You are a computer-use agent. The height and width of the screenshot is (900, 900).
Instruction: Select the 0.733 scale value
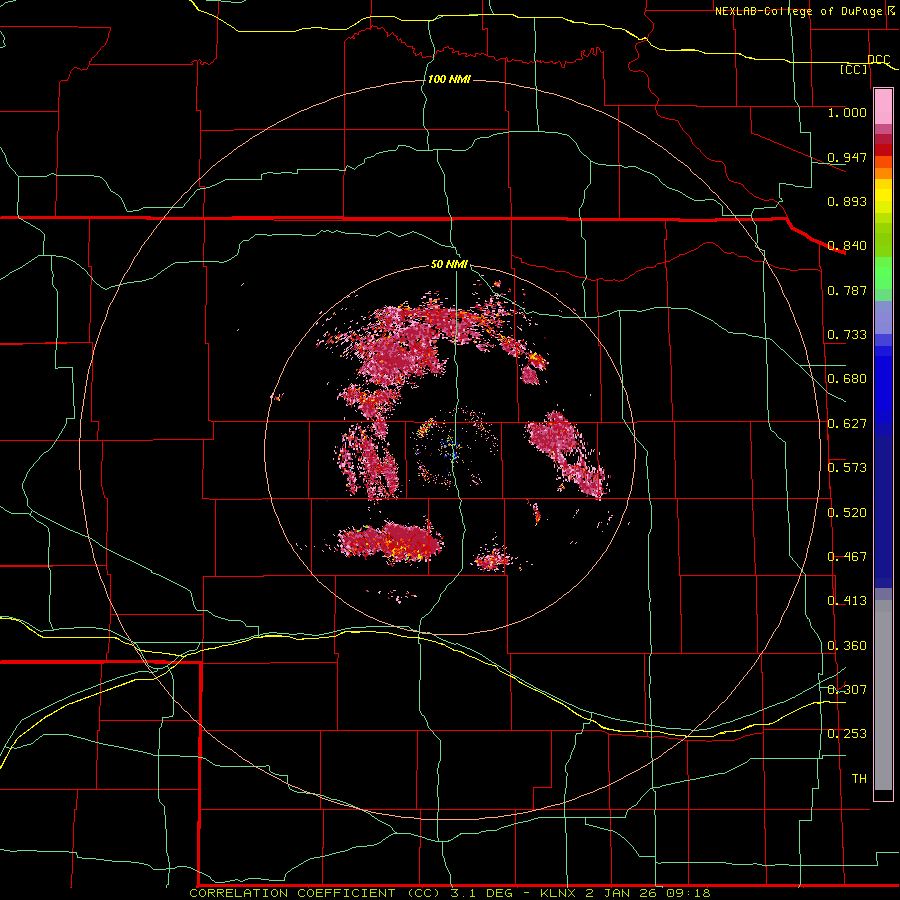click(x=847, y=335)
